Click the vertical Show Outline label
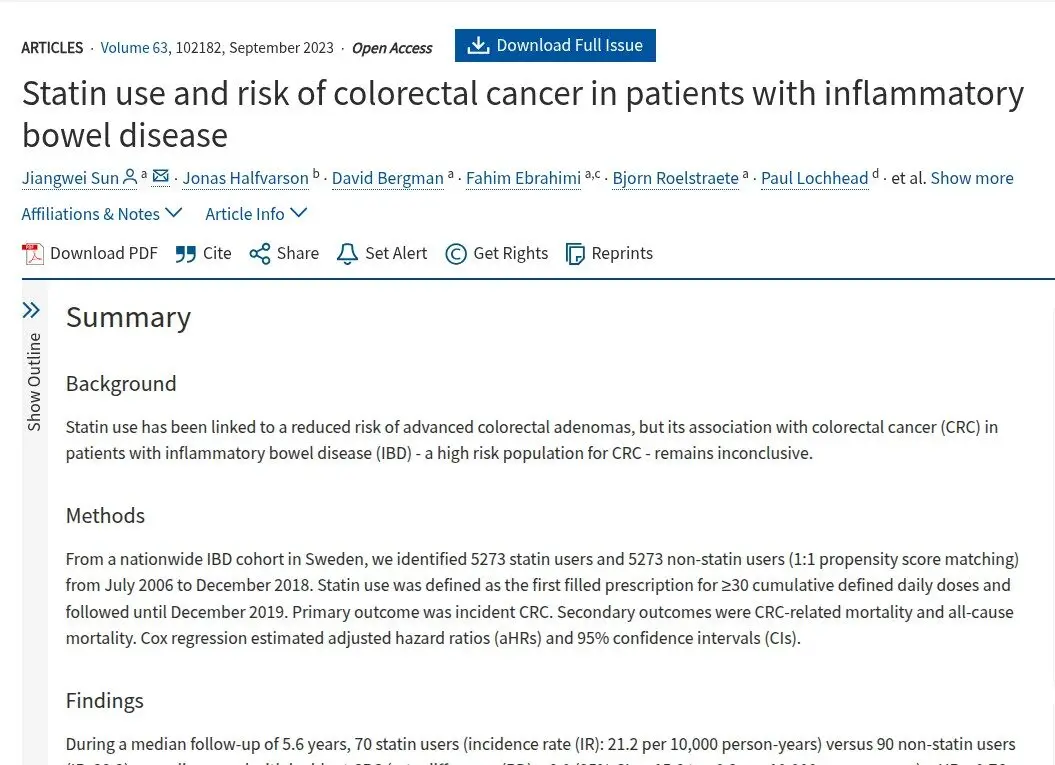The image size is (1055, 765). click(x=34, y=381)
